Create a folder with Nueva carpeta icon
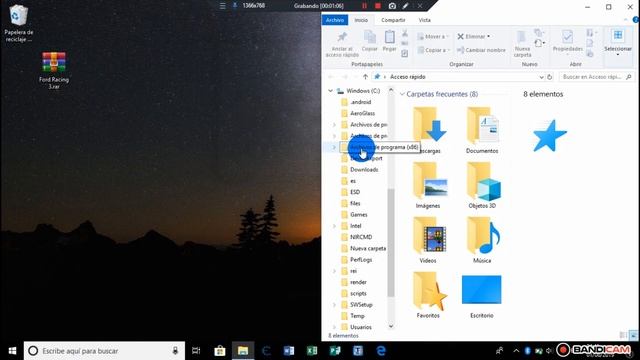 (522, 37)
